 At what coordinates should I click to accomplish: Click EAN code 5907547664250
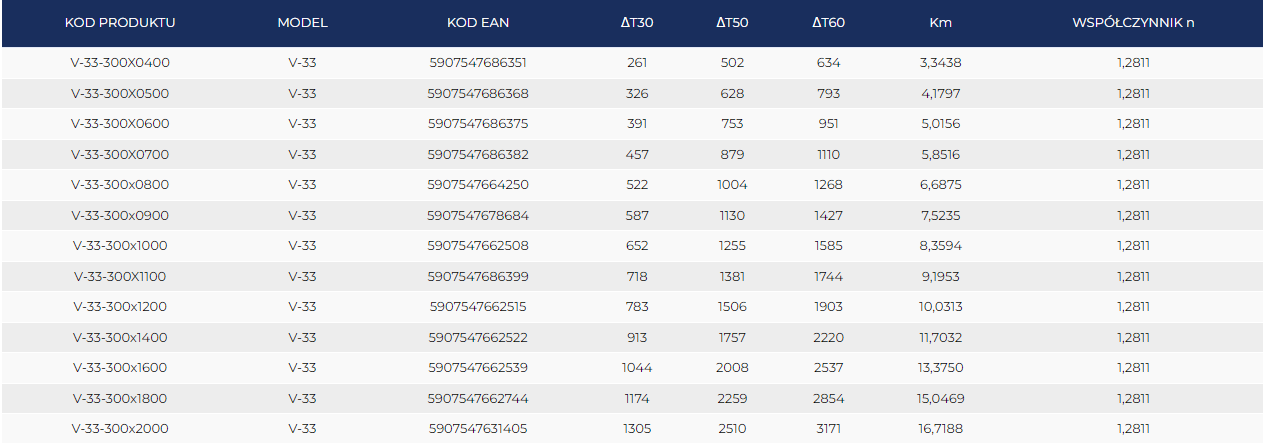[x=477, y=185]
